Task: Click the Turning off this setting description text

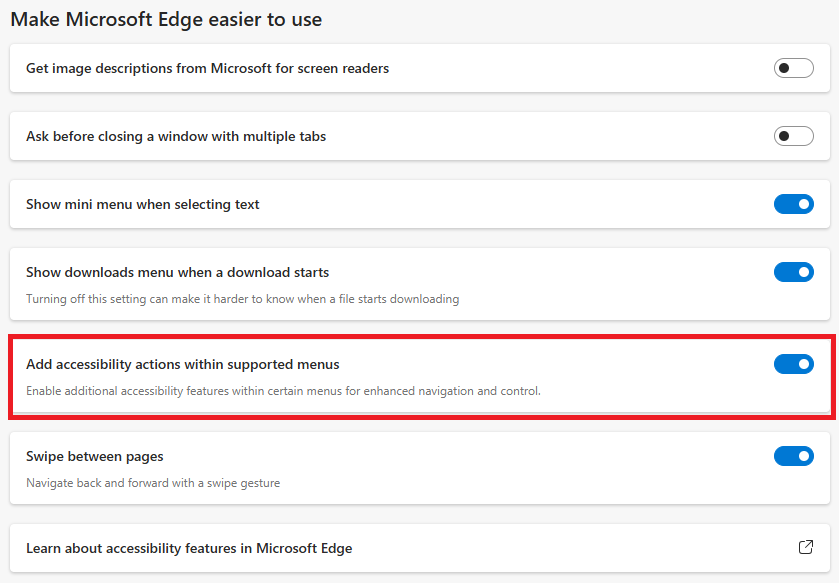Action: pyautogui.click(x=242, y=298)
